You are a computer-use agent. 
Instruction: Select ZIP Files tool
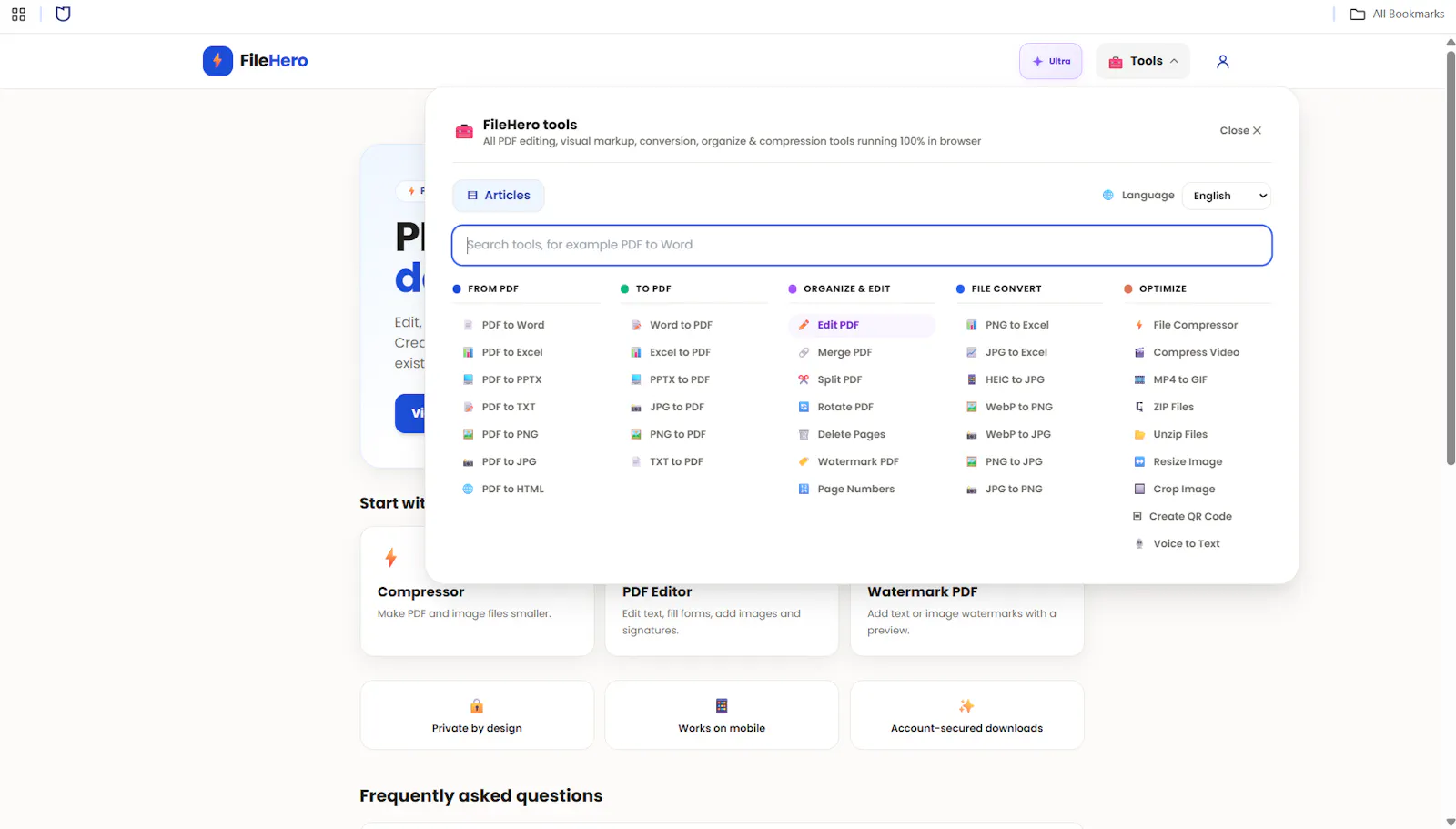pyautogui.click(x=1173, y=407)
